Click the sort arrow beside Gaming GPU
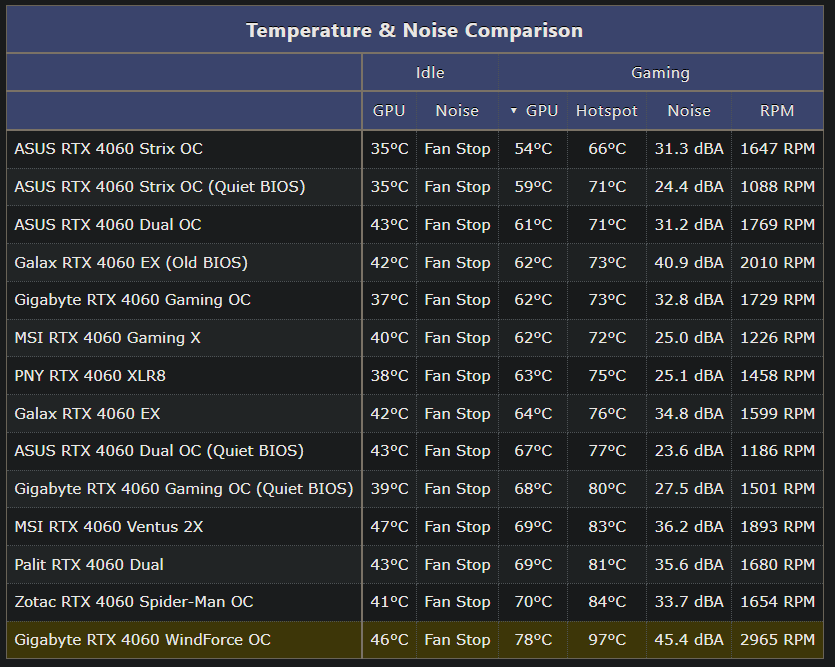Screen dimensions: 835x667 click(x=513, y=111)
